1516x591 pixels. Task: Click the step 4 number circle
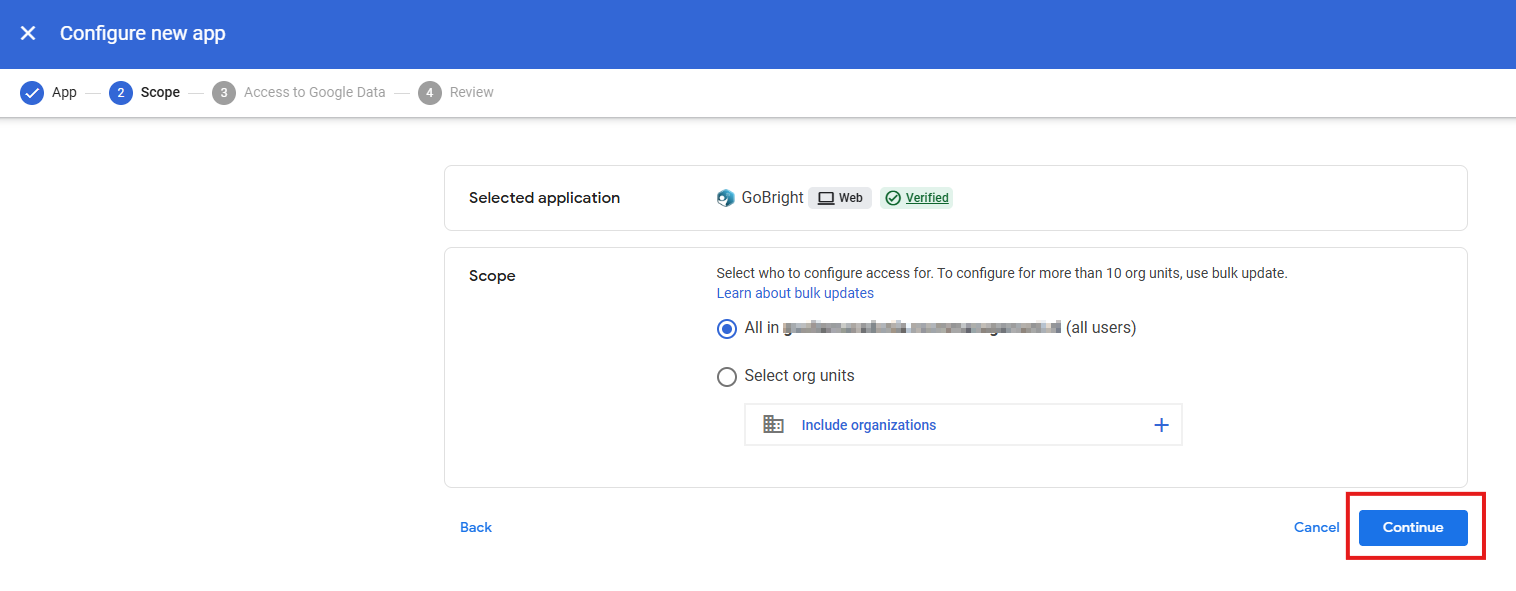coord(430,93)
